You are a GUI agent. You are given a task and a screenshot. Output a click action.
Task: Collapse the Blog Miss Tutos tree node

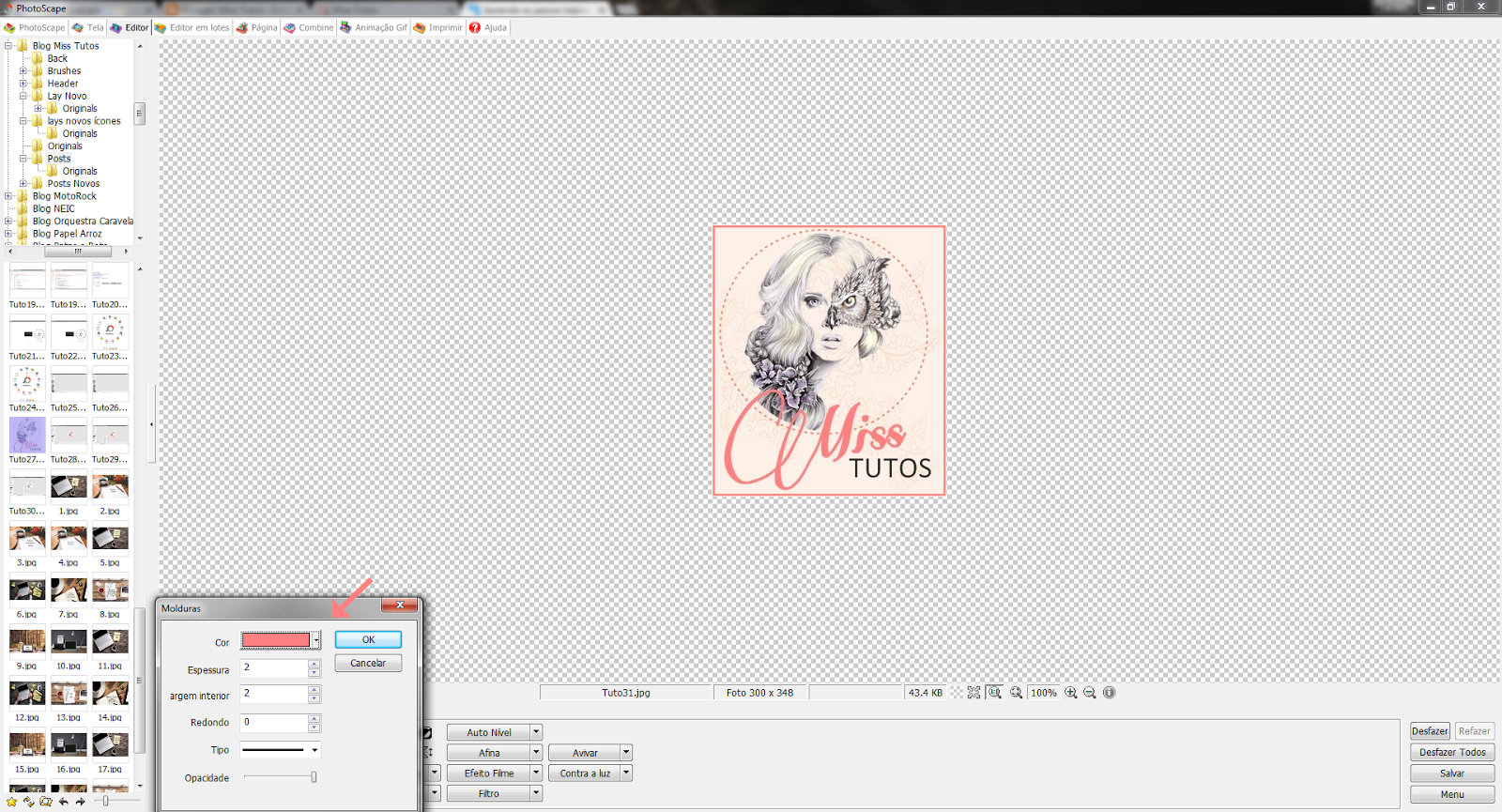8,45
